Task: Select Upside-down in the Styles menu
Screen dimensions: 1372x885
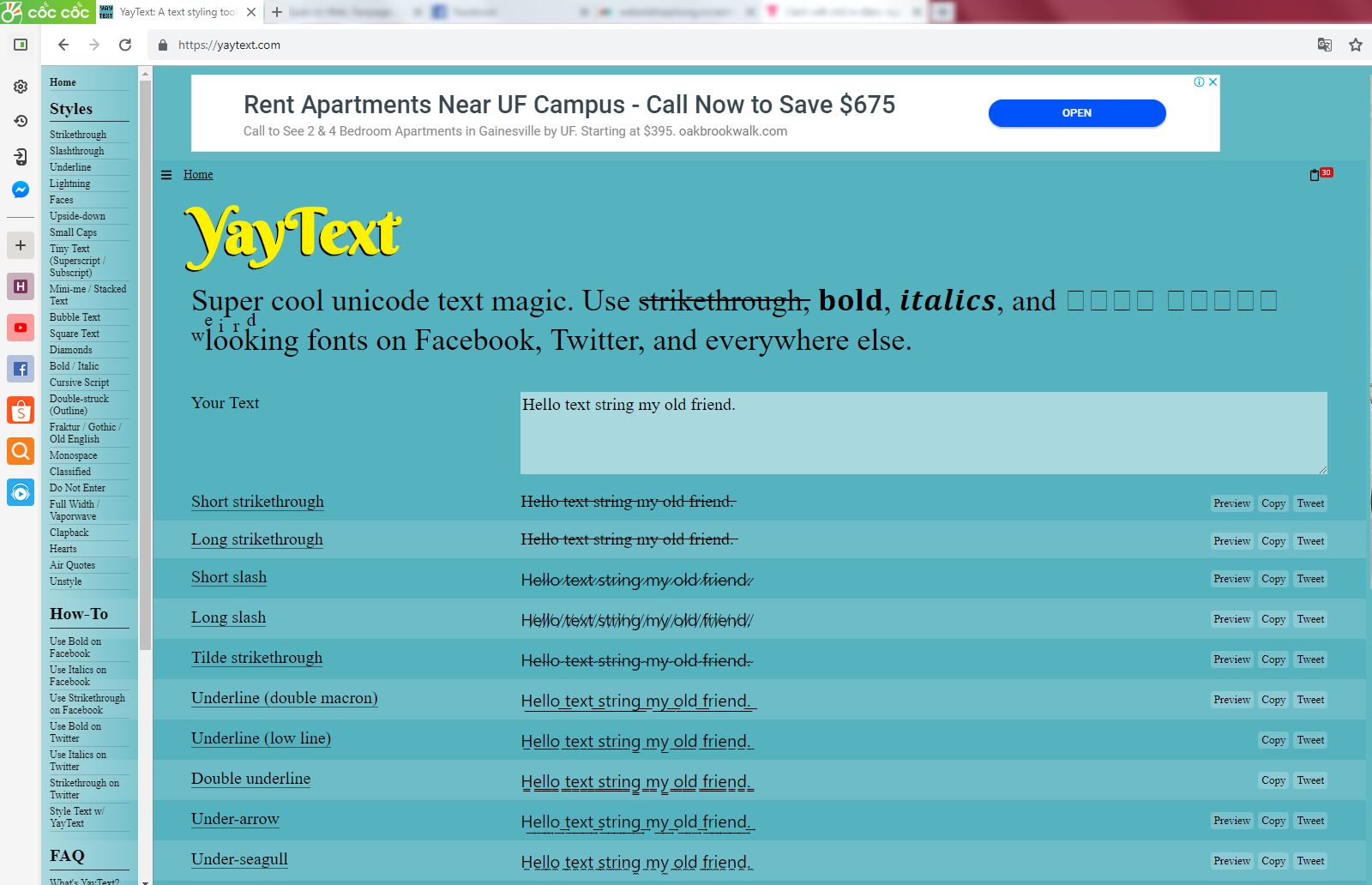Action: coord(77,216)
